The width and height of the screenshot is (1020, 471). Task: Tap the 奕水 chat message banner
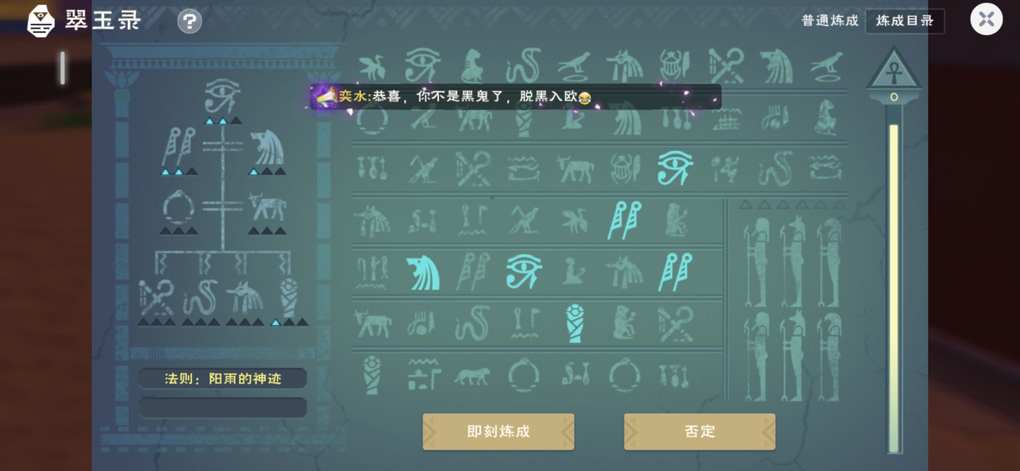(x=515, y=96)
